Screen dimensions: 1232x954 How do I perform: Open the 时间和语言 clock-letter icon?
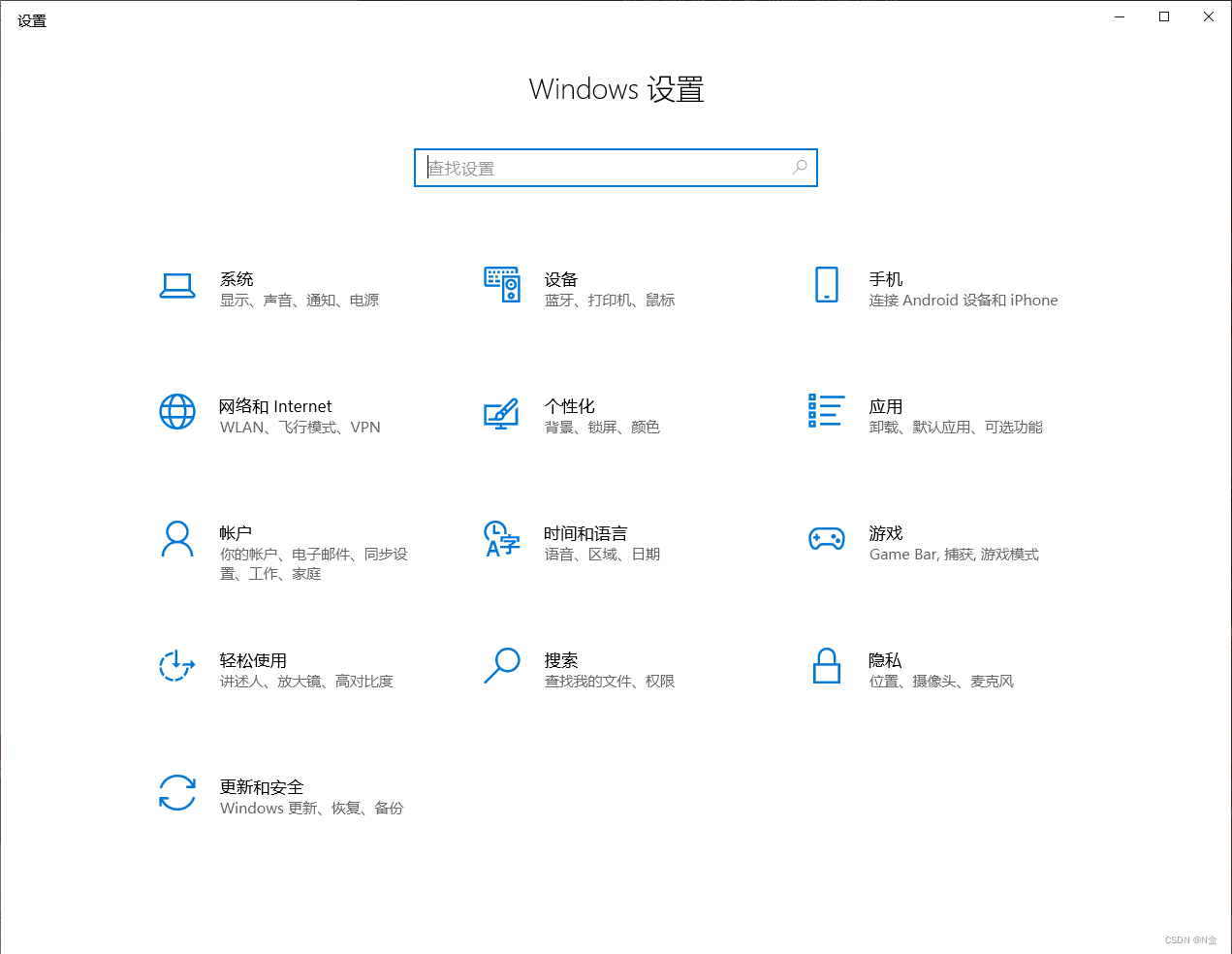[502, 539]
